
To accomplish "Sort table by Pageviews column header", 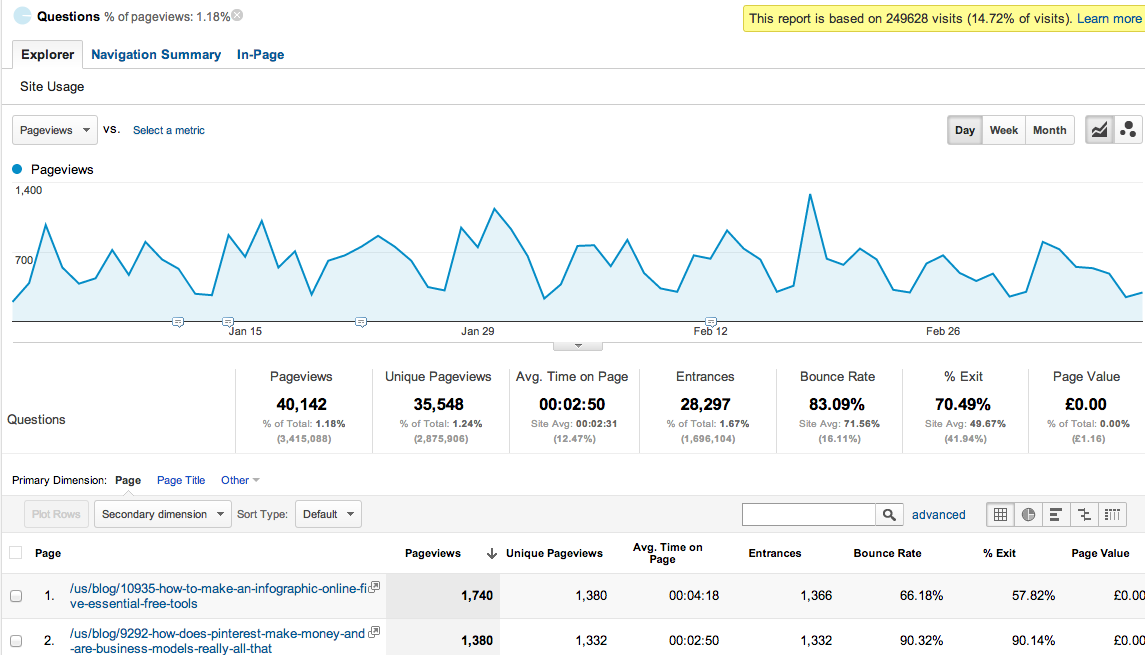I will point(432,554).
